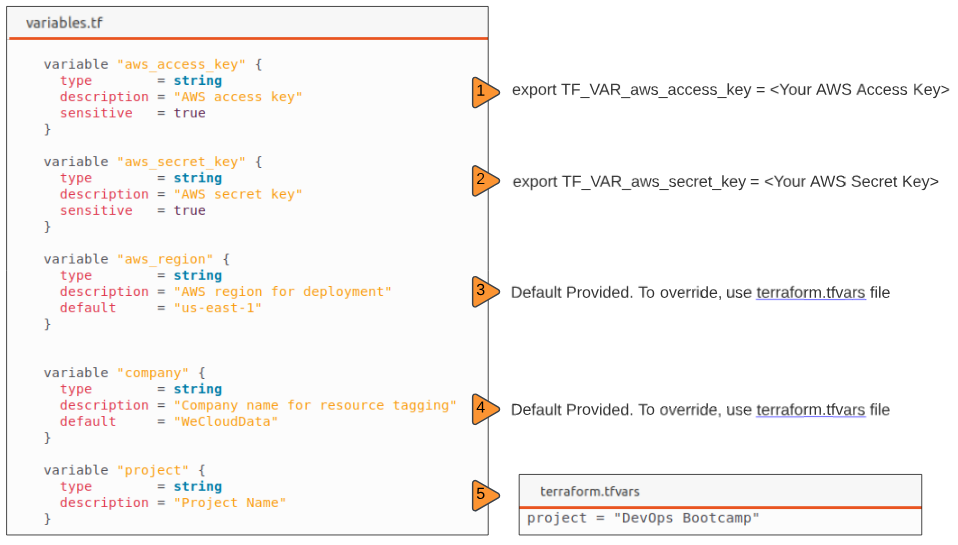
Task: Select the "us-east-1" default value
Action: 218,308
